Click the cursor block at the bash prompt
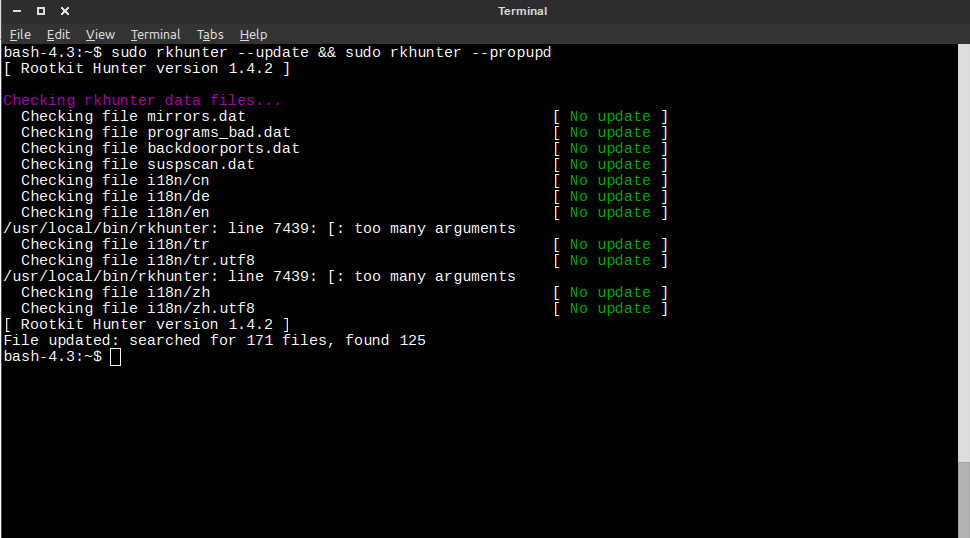The width and height of the screenshot is (970, 538). pos(115,357)
